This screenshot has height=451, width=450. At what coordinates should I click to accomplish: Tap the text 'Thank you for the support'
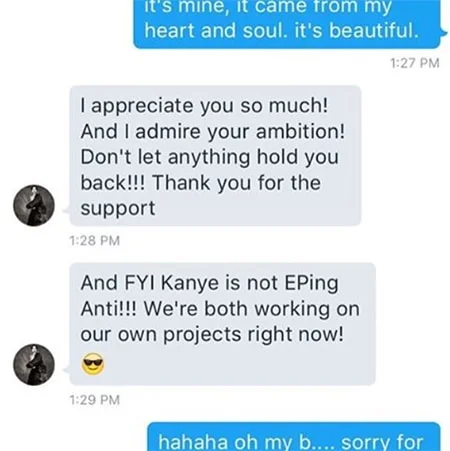201,196
